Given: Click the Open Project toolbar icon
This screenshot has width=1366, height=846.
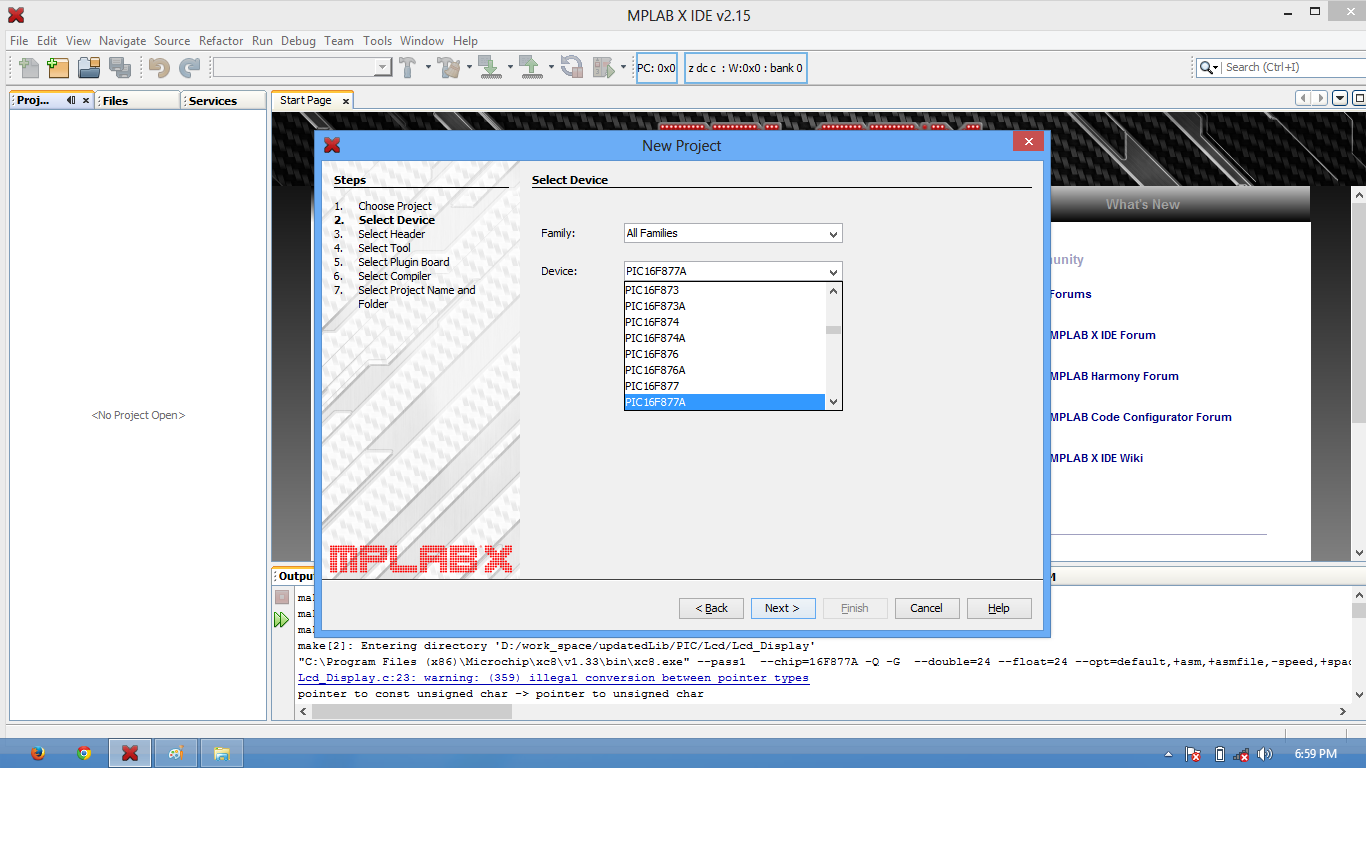Looking at the screenshot, I should (89, 68).
